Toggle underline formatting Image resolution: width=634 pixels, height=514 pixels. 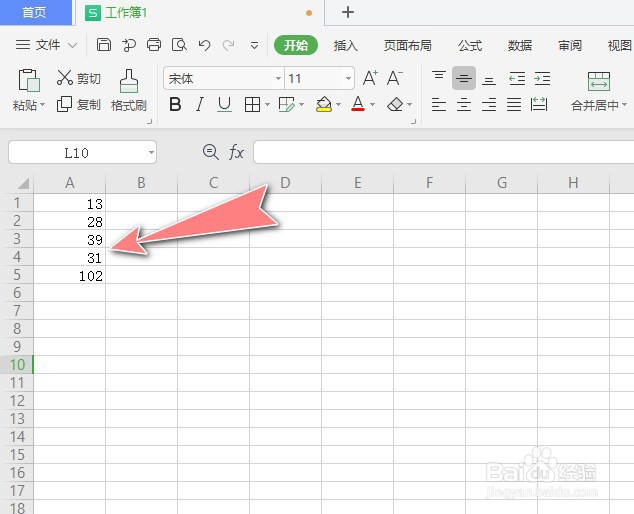pos(224,105)
